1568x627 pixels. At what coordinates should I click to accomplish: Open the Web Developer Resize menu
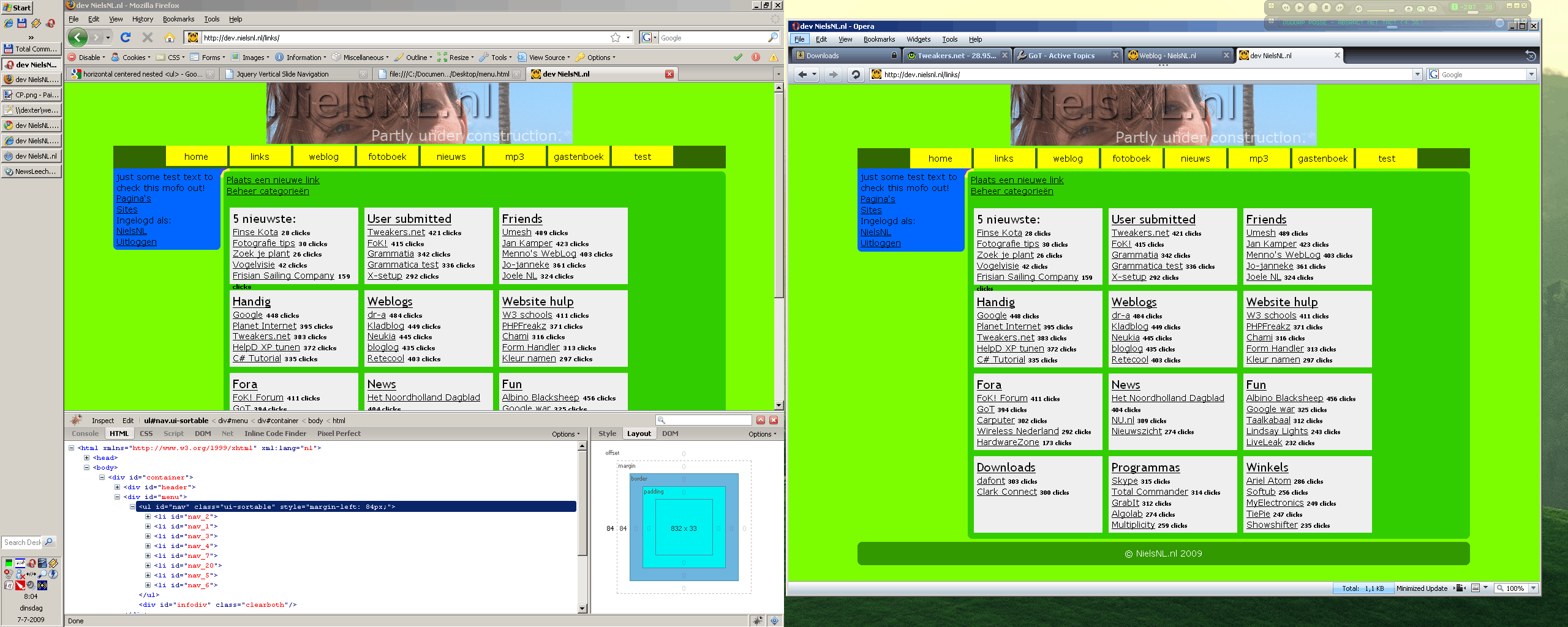pos(456,58)
